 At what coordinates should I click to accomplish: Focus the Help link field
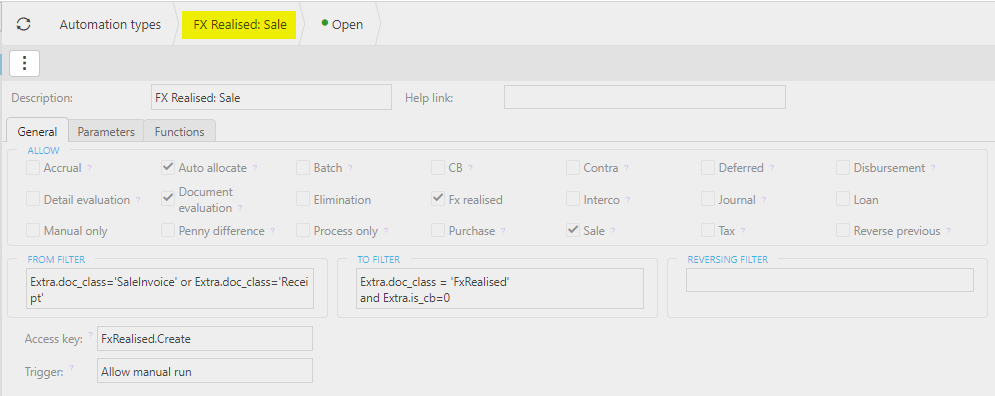[645, 97]
